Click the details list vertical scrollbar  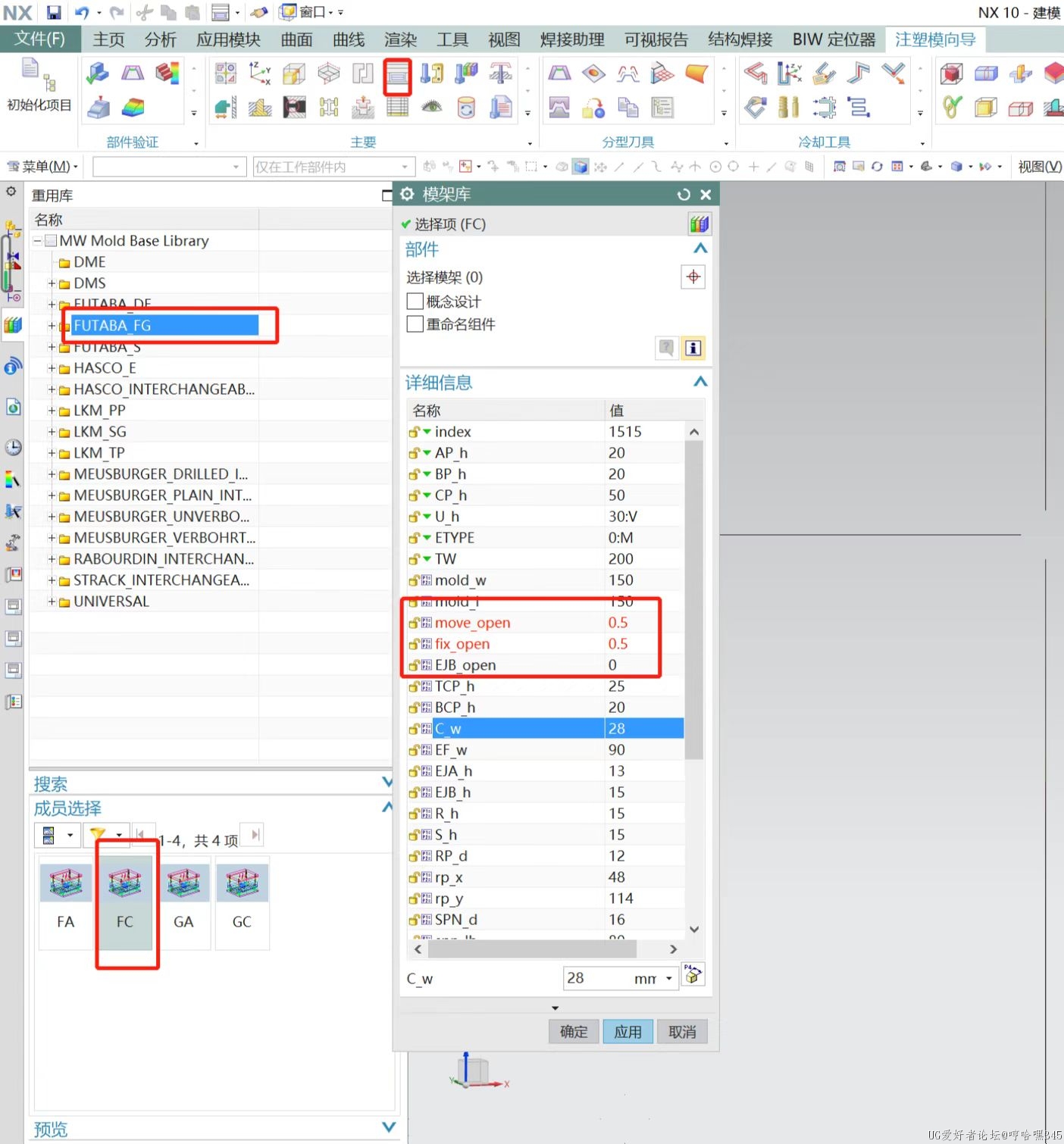(693, 600)
